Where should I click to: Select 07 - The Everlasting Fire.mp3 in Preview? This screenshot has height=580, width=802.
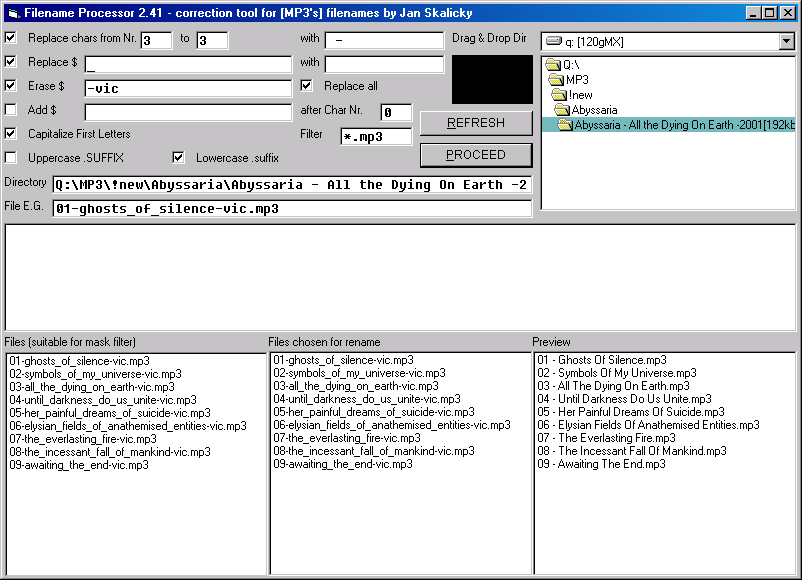click(x=606, y=438)
